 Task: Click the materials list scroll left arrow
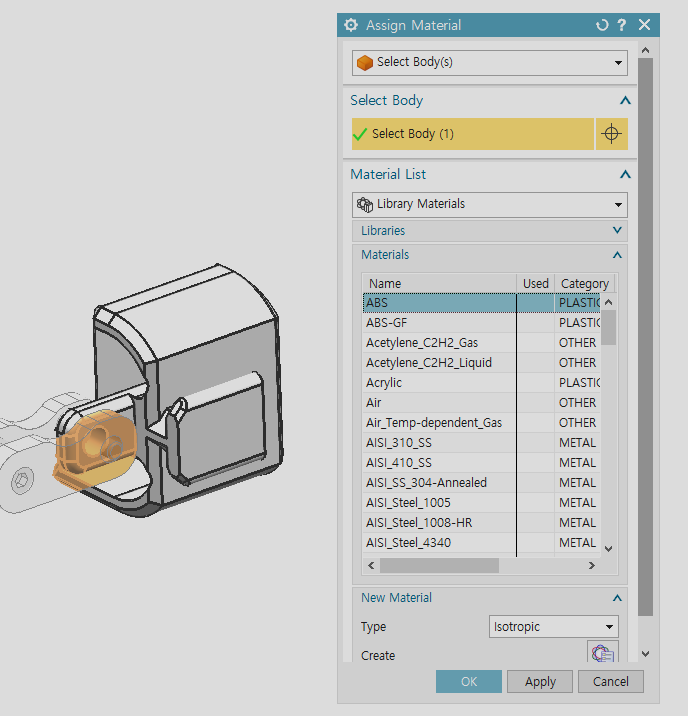coord(371,566)
